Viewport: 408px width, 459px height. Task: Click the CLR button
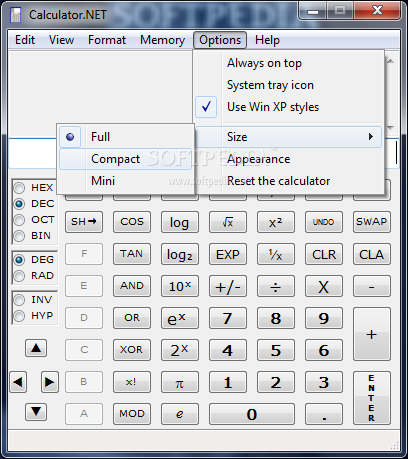click(x=324, y=254)
